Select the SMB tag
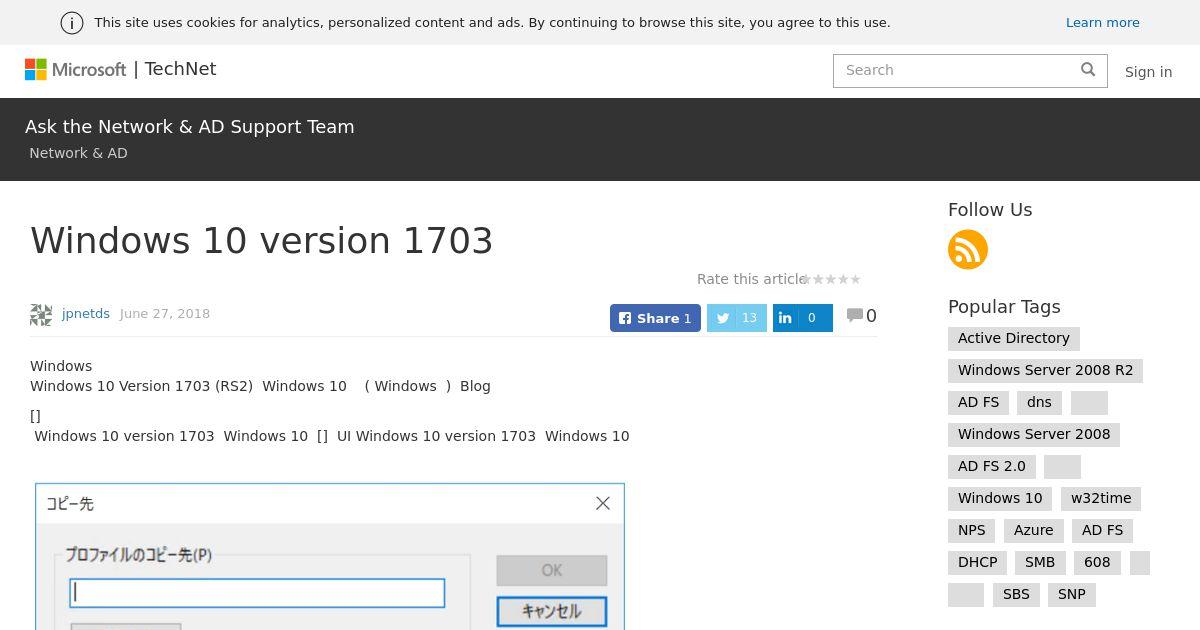Viewport: 1200px width, 630px height. point(1040,562)
